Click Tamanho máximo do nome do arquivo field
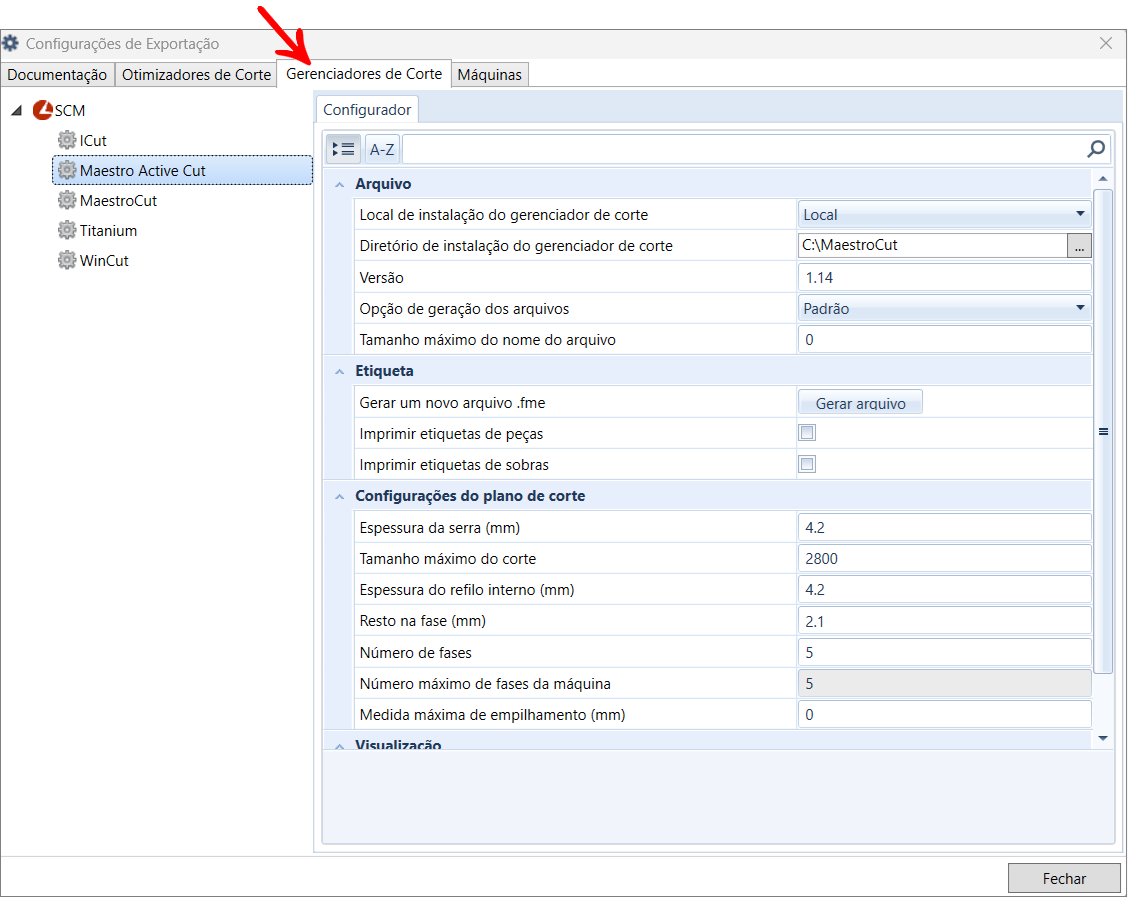 [x=944, y=340]
